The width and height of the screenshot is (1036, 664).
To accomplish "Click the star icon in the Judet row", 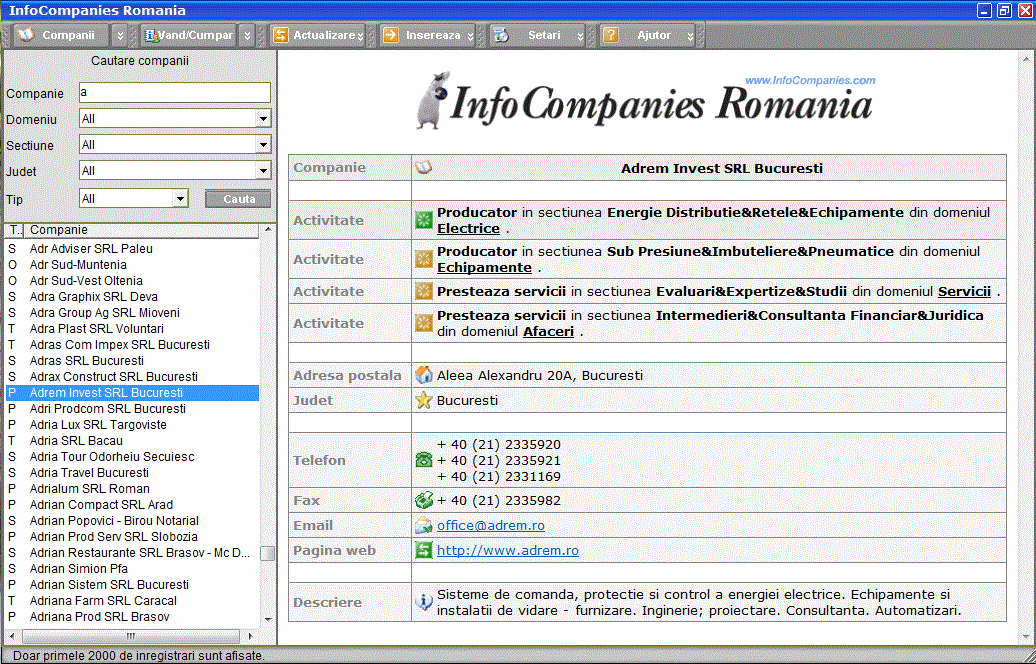I will pos(424,400).
